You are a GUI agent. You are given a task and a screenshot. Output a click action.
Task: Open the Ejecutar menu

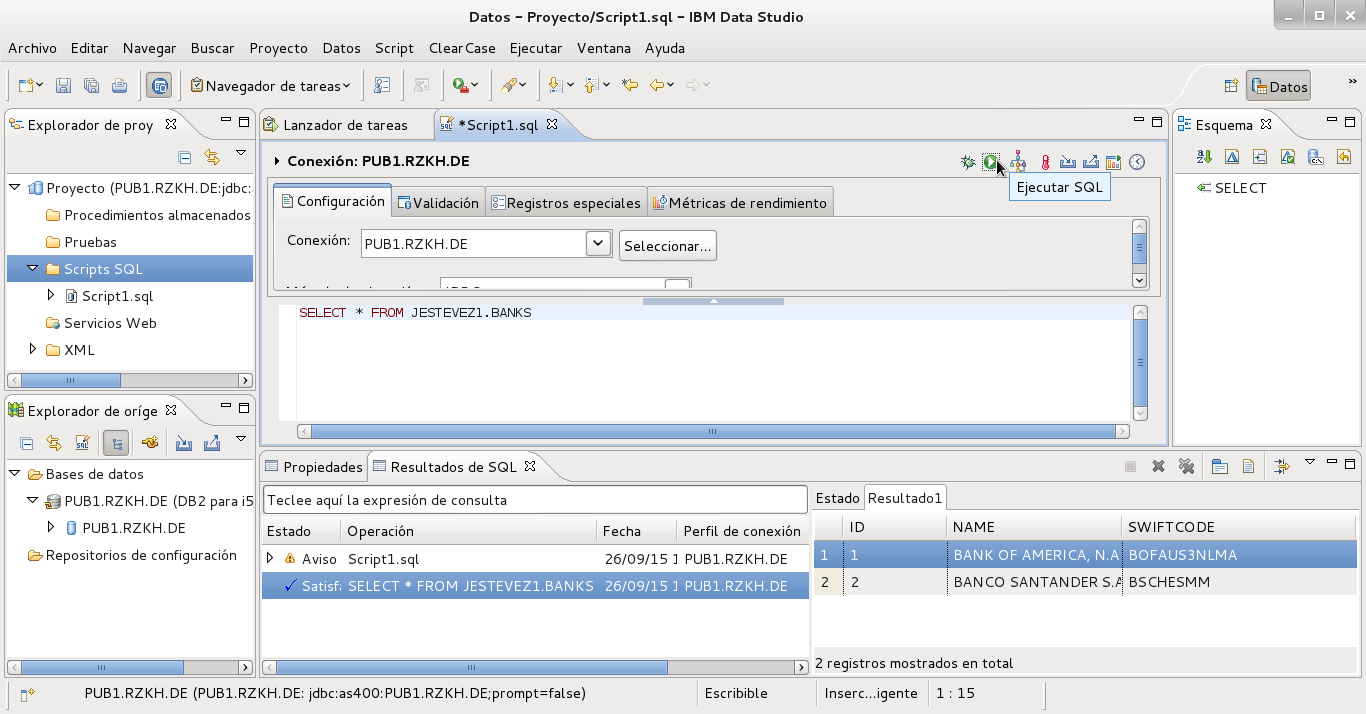(536, 48)
